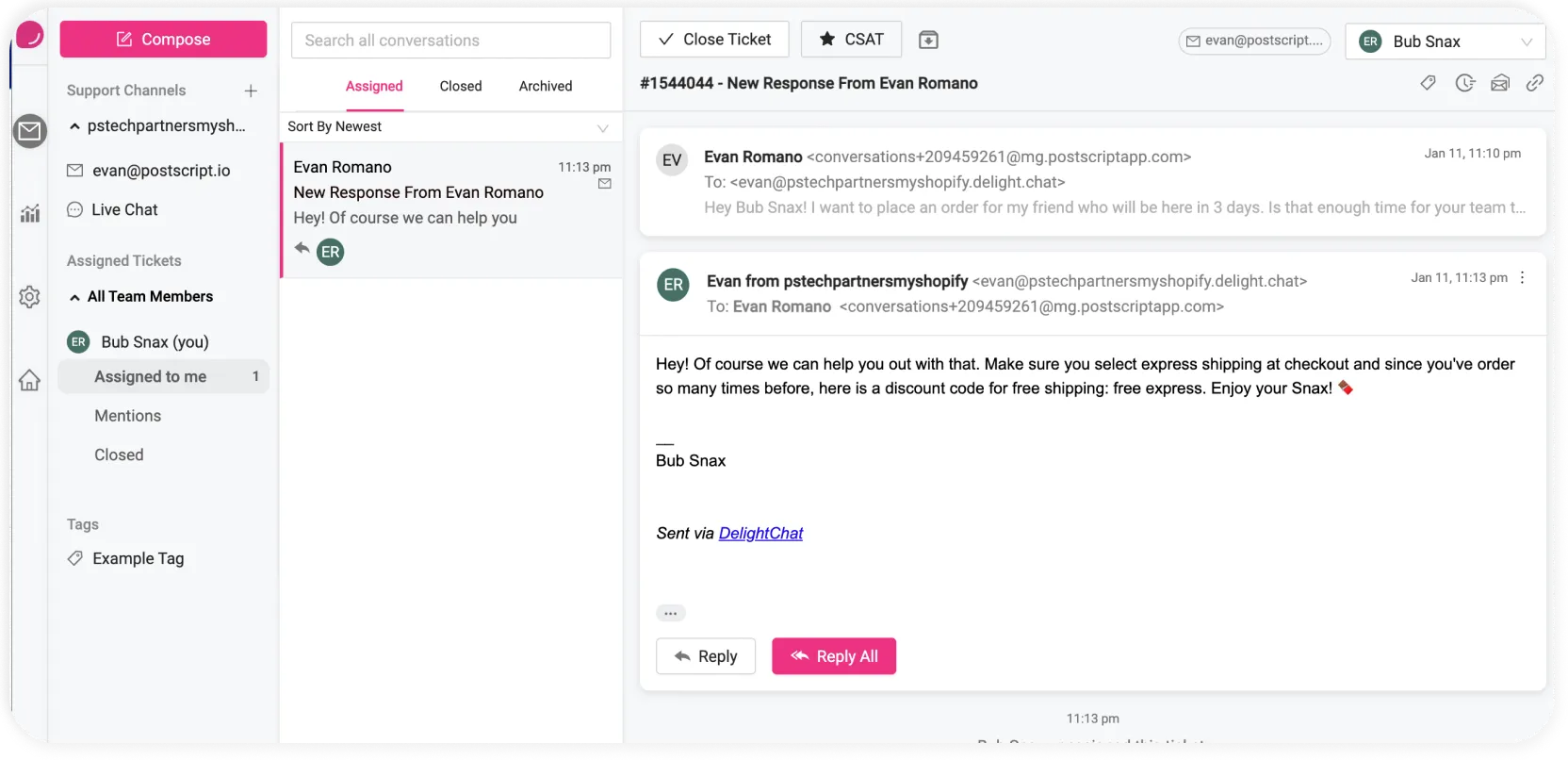This screenshot has width=1568, height=760.
Task: Collapse the pstechpartnersmysh... channel group
Action: click(x=74, y=126)
